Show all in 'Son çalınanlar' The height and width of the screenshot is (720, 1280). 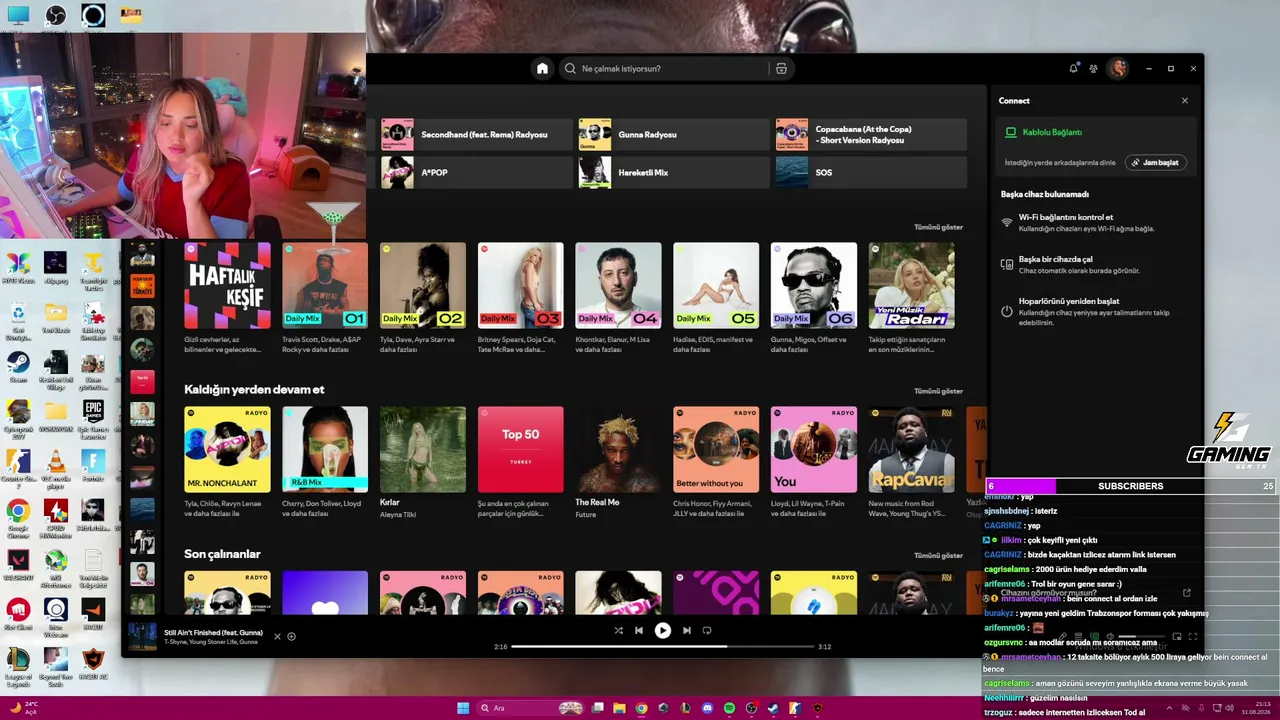coord(938,555)
